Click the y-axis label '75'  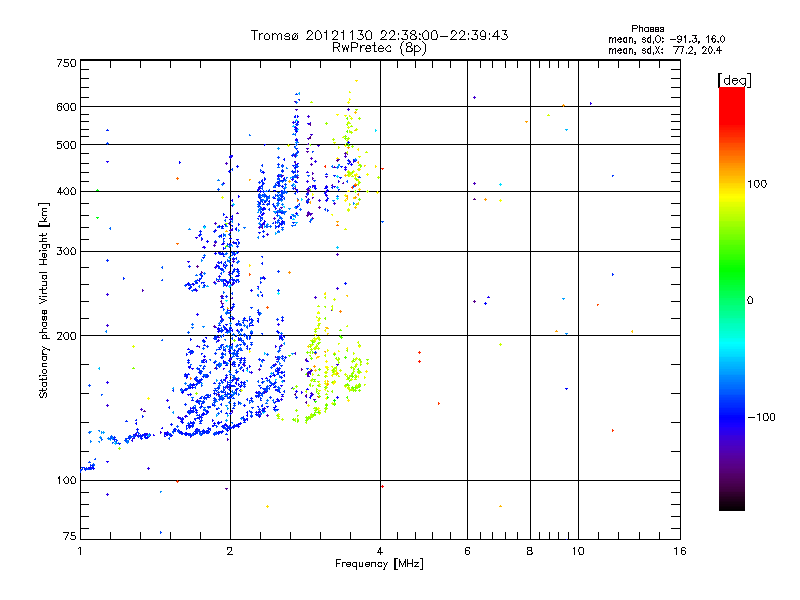coord(70,536)
